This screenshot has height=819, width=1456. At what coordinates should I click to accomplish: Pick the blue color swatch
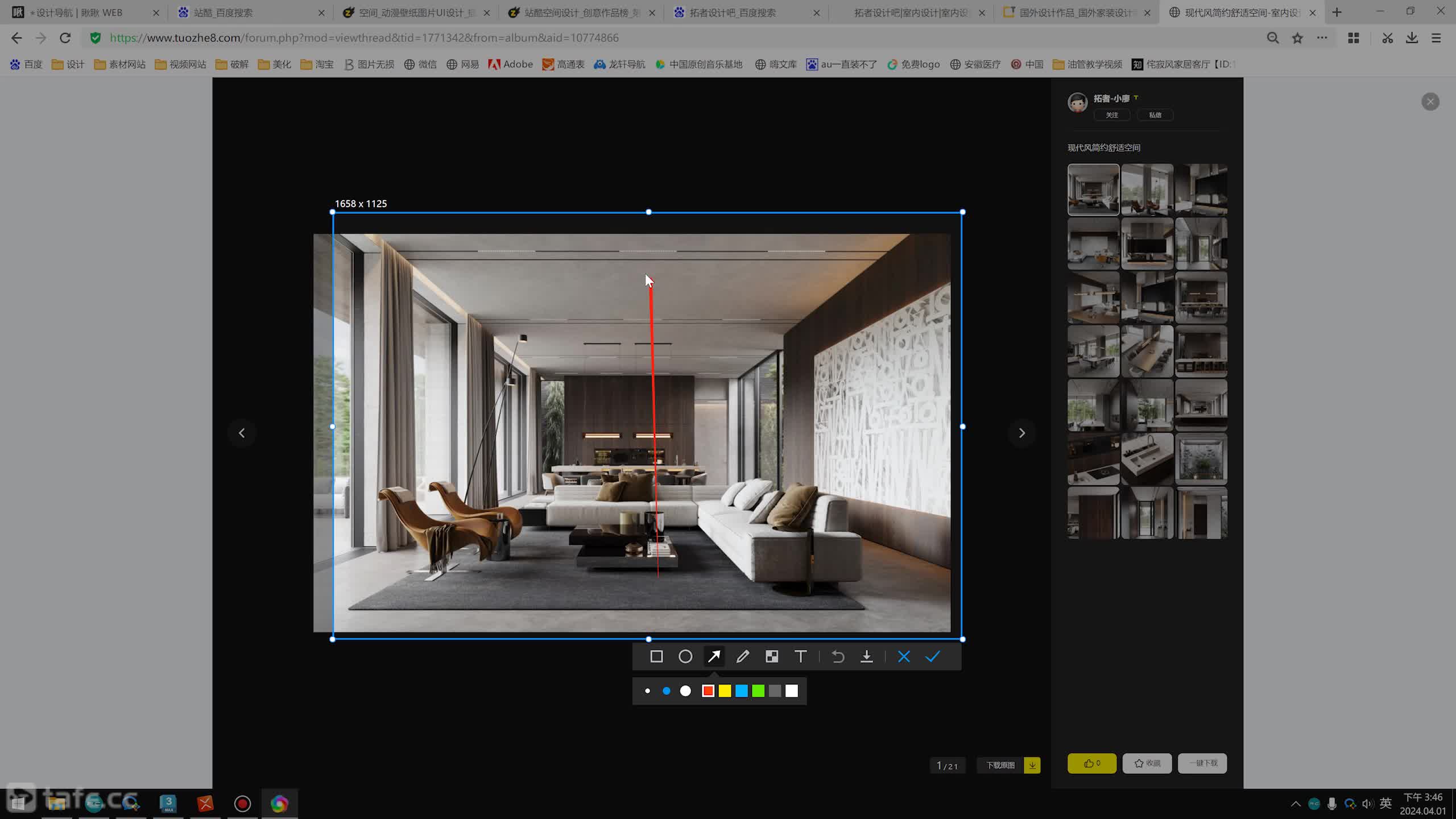(x=742, y=691)
